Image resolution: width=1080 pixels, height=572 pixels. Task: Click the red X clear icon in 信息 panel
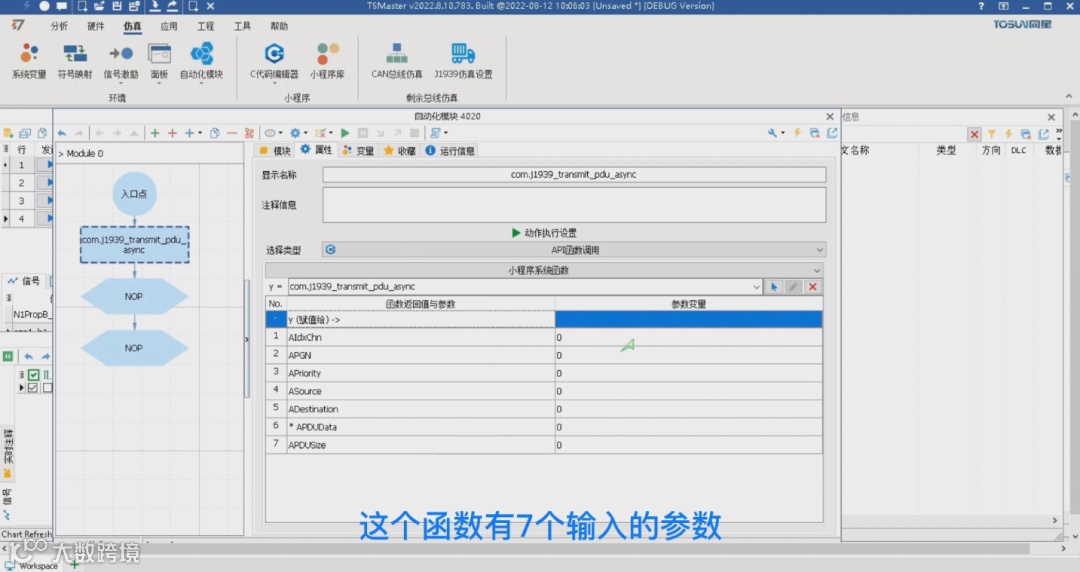point(974,134)
